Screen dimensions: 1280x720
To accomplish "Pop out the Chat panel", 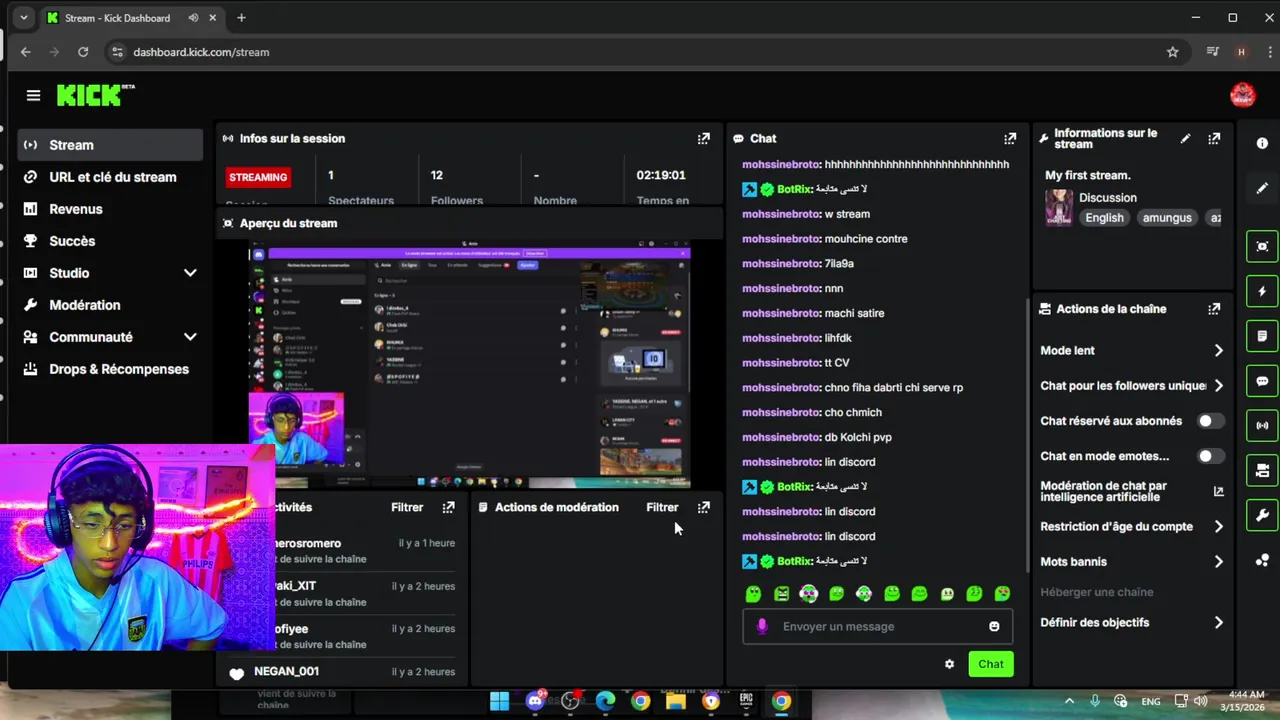I will 1010,139.
